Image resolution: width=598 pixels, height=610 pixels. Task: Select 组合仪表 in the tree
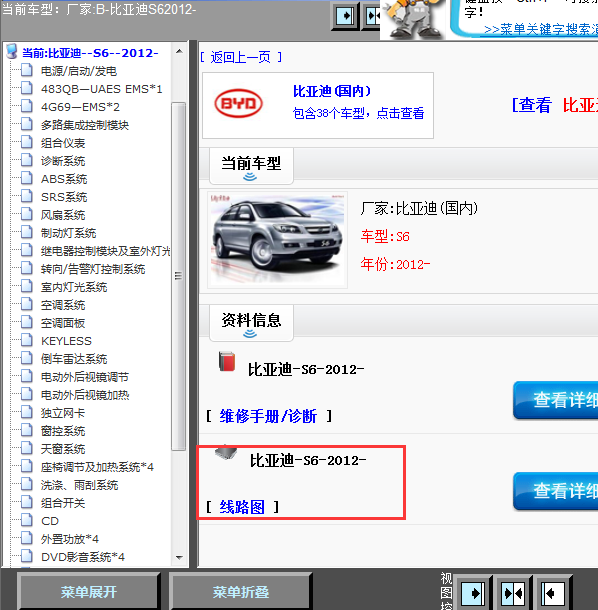tap(63, 143)
